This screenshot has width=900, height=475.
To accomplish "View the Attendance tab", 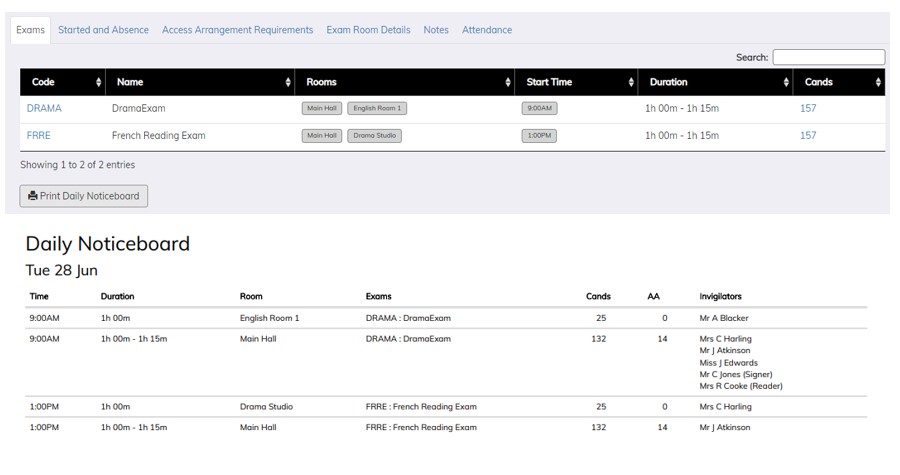I will [x=487, y=30].
